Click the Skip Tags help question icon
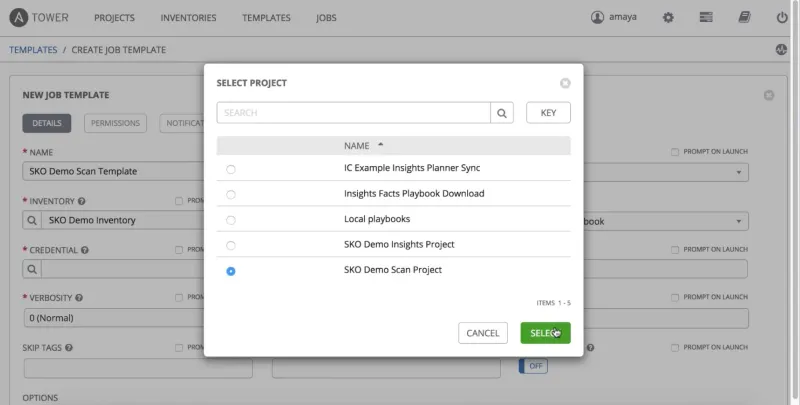The image size is (800, 405). point(69,348)
